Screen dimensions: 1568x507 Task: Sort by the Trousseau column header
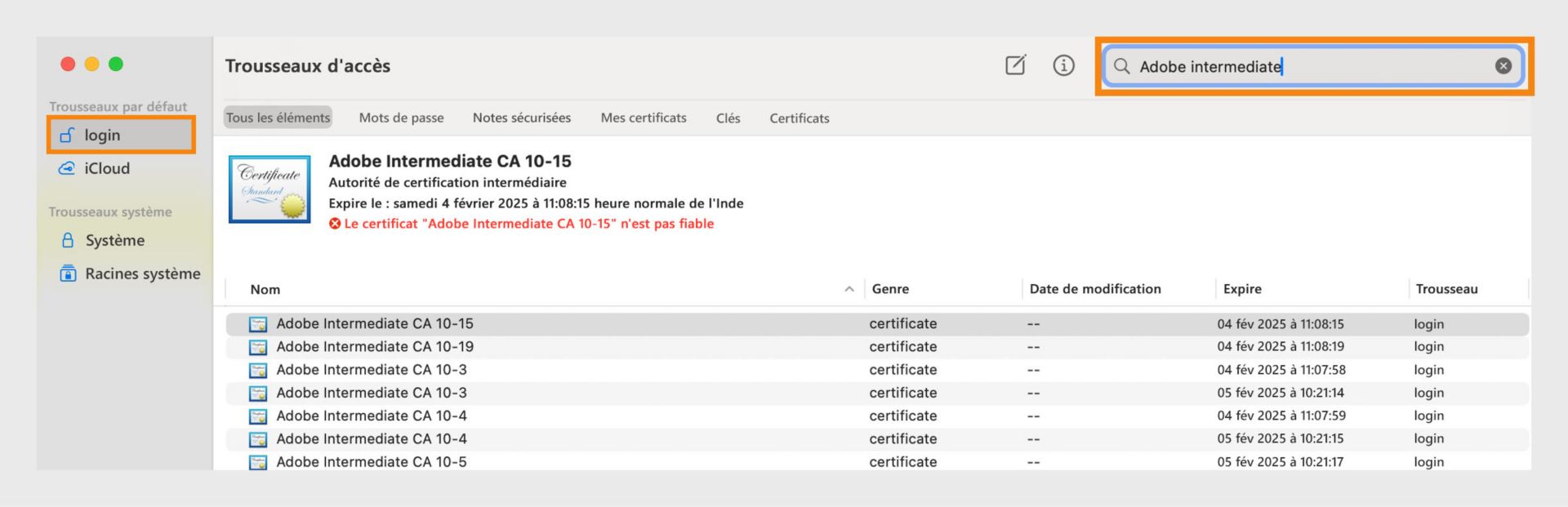coord(1446,289)
